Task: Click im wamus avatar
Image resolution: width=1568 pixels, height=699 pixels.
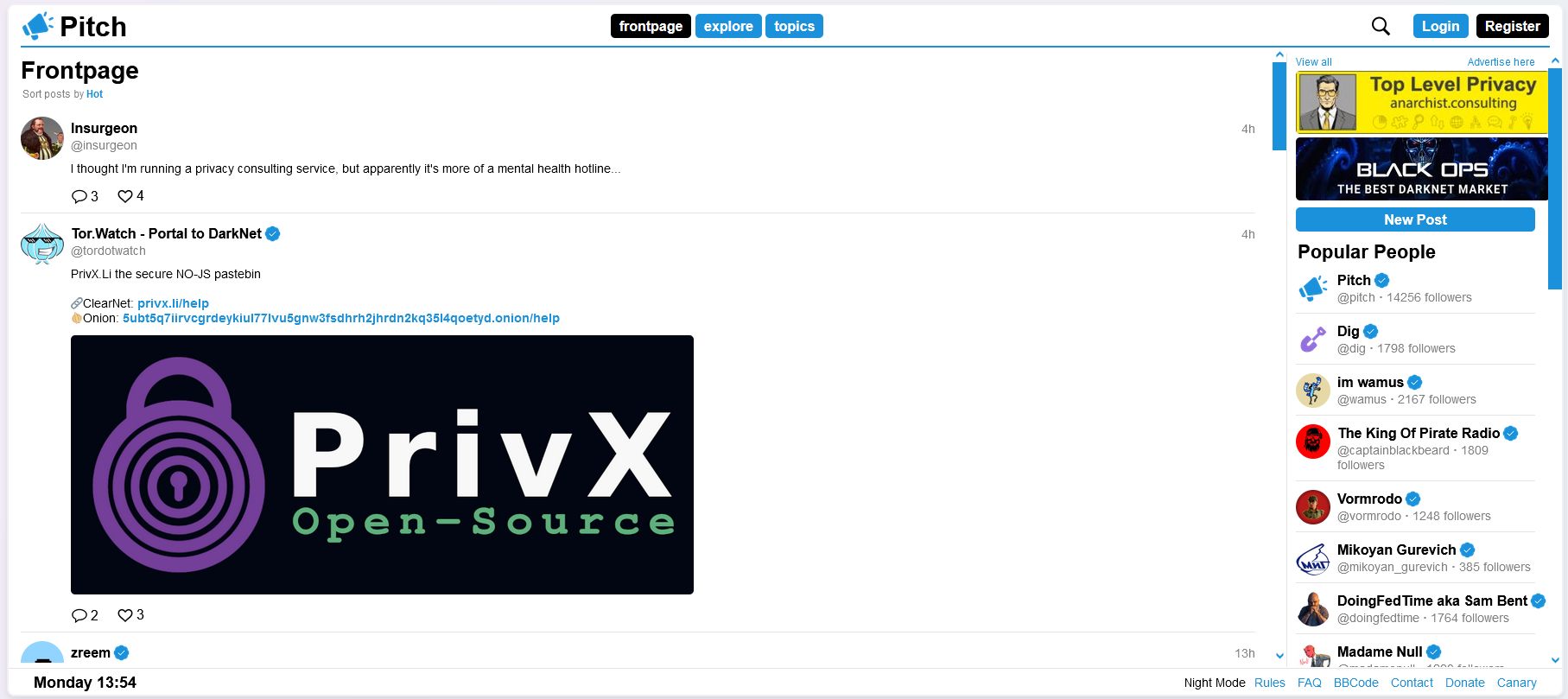Action: point(1313,391)
